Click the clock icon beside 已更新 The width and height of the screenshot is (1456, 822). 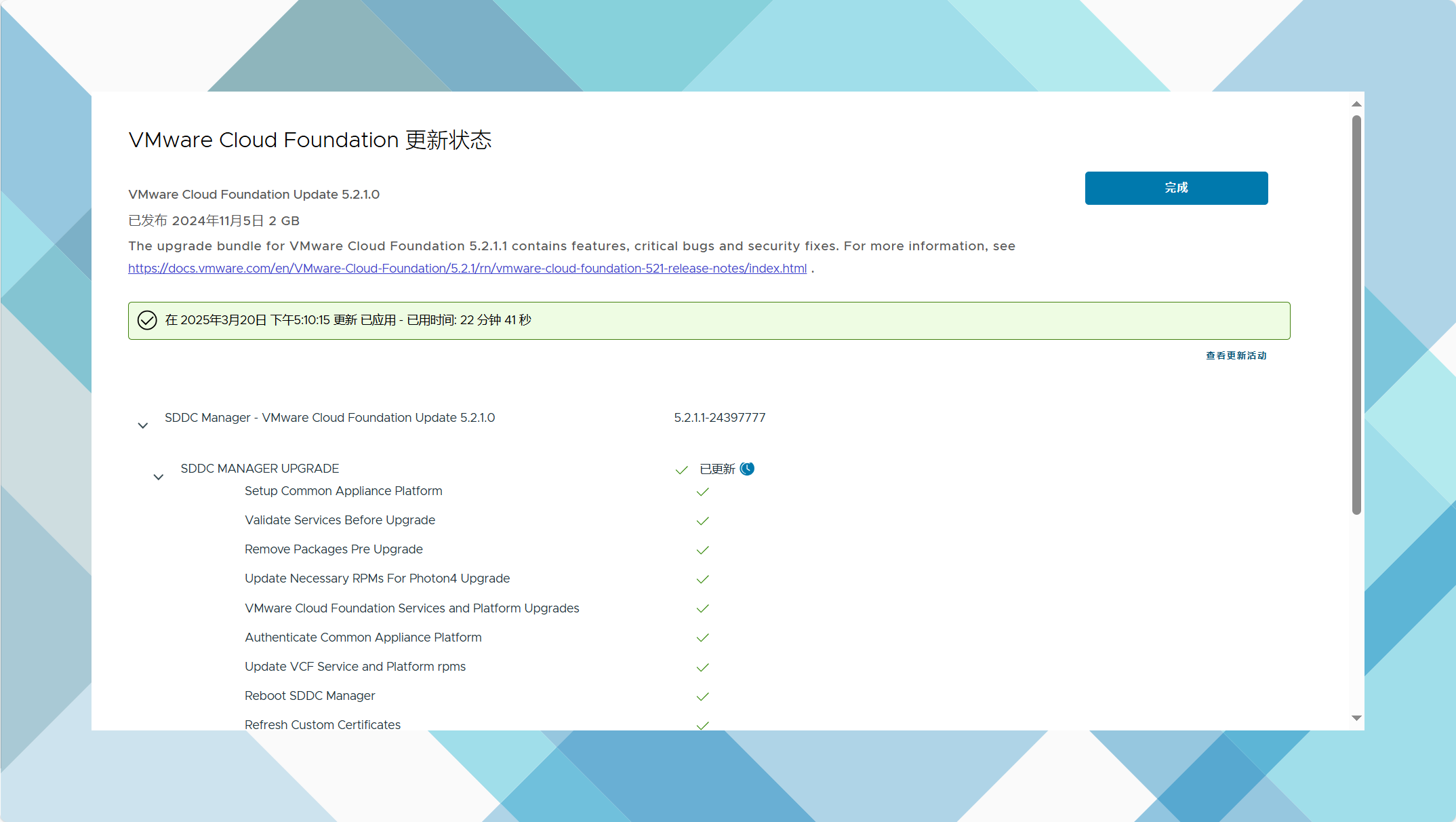747,469
